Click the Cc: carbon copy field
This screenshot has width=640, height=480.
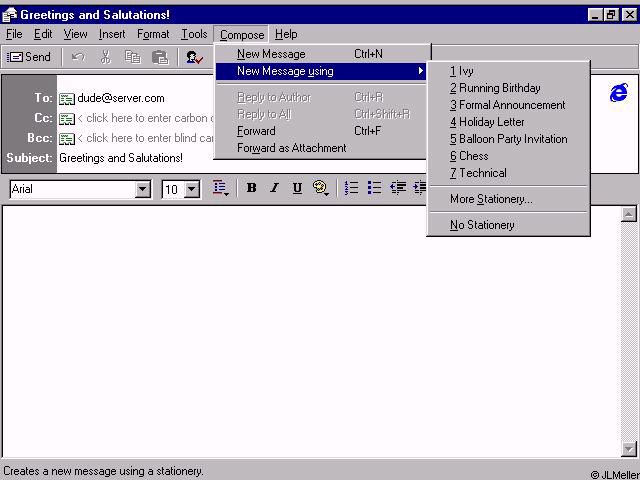point(145,118)
